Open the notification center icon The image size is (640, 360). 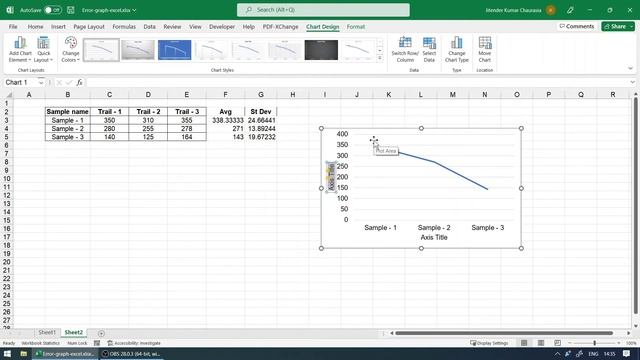[x=627, y=354]
